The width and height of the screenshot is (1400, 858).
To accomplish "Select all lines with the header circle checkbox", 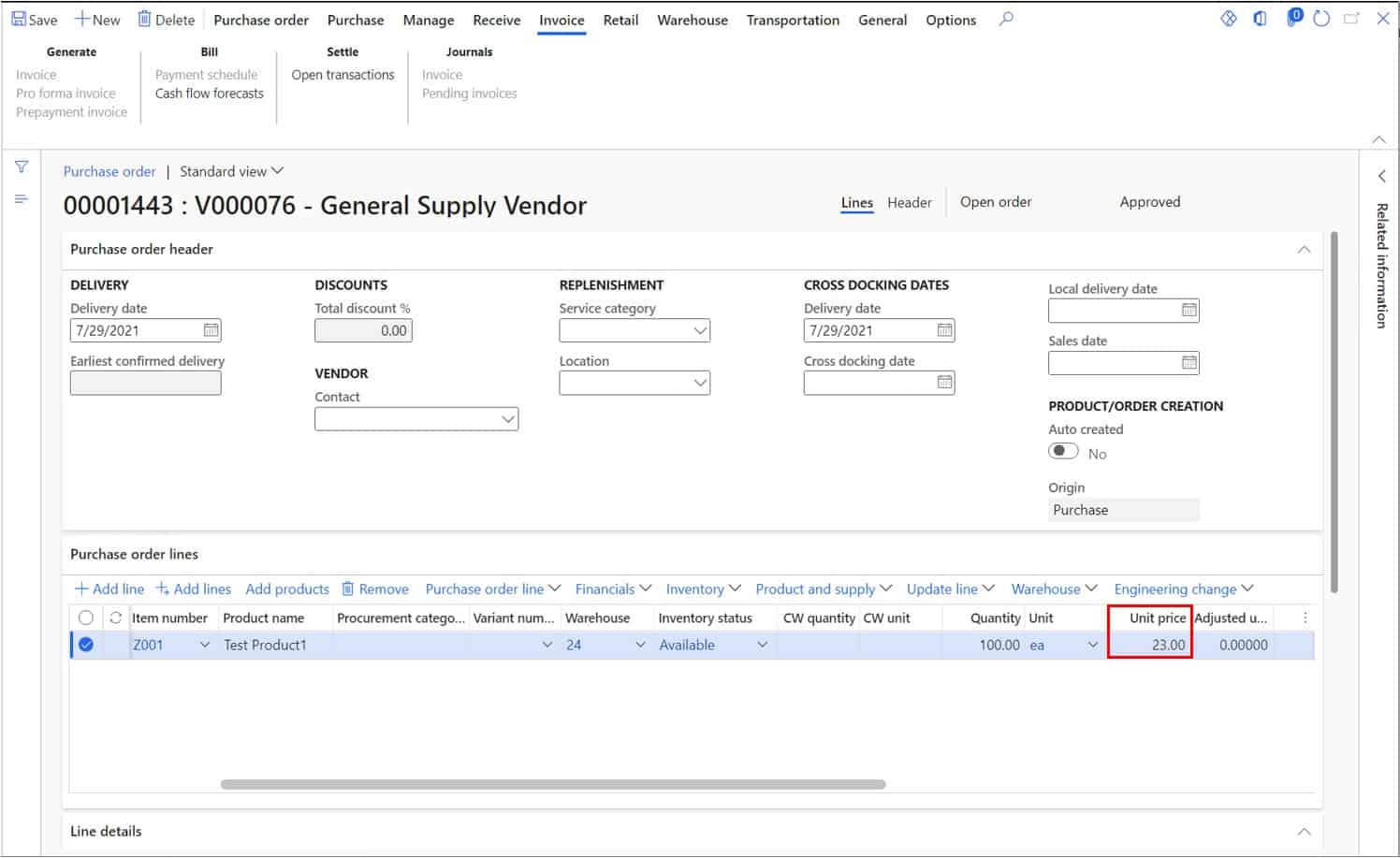I will coord(86,618).
